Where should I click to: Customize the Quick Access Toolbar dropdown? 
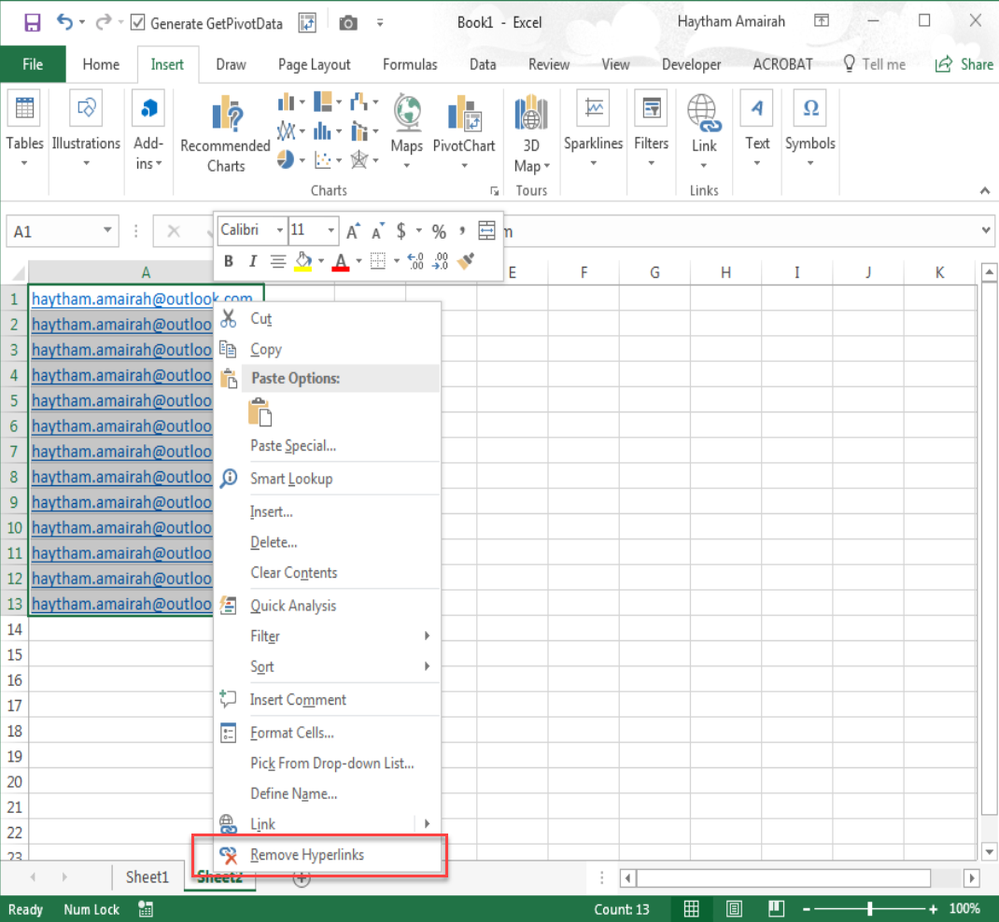pyautogui.click(x=380, y=23)
